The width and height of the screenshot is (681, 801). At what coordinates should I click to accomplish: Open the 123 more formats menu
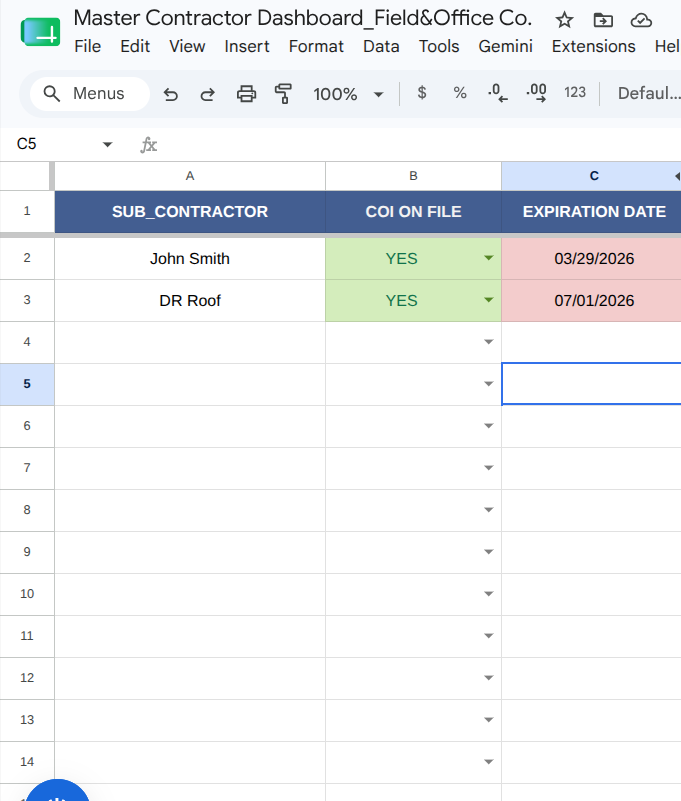tap(575, 92)
